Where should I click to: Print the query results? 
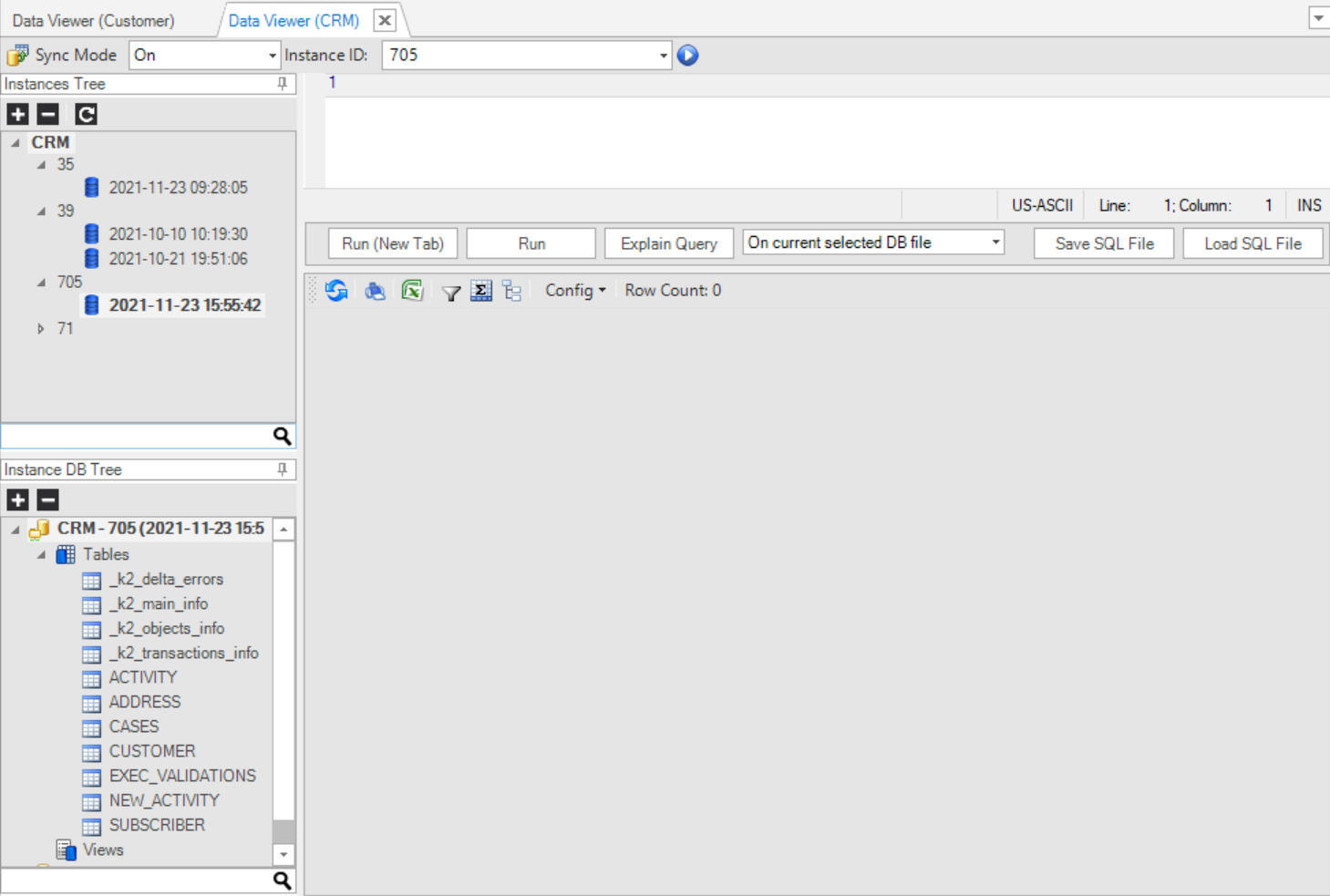click(x=375, y=291)
